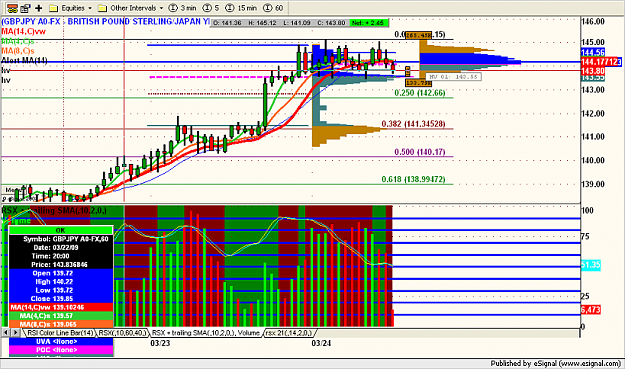Screen dimensions: 625x369
Task: Click the 0.500 (140.17) Fibonacci label
Action: coord(420,152)
